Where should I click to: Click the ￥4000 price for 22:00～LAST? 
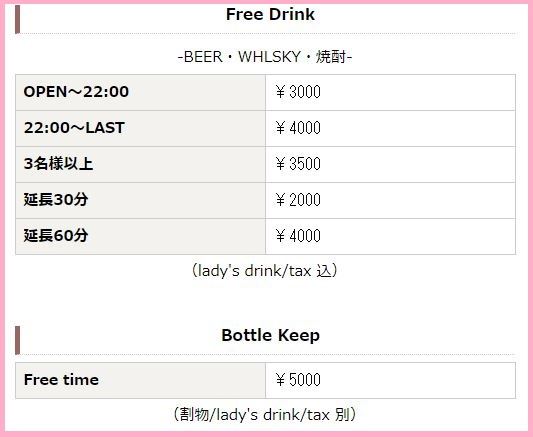coord(298,128)
